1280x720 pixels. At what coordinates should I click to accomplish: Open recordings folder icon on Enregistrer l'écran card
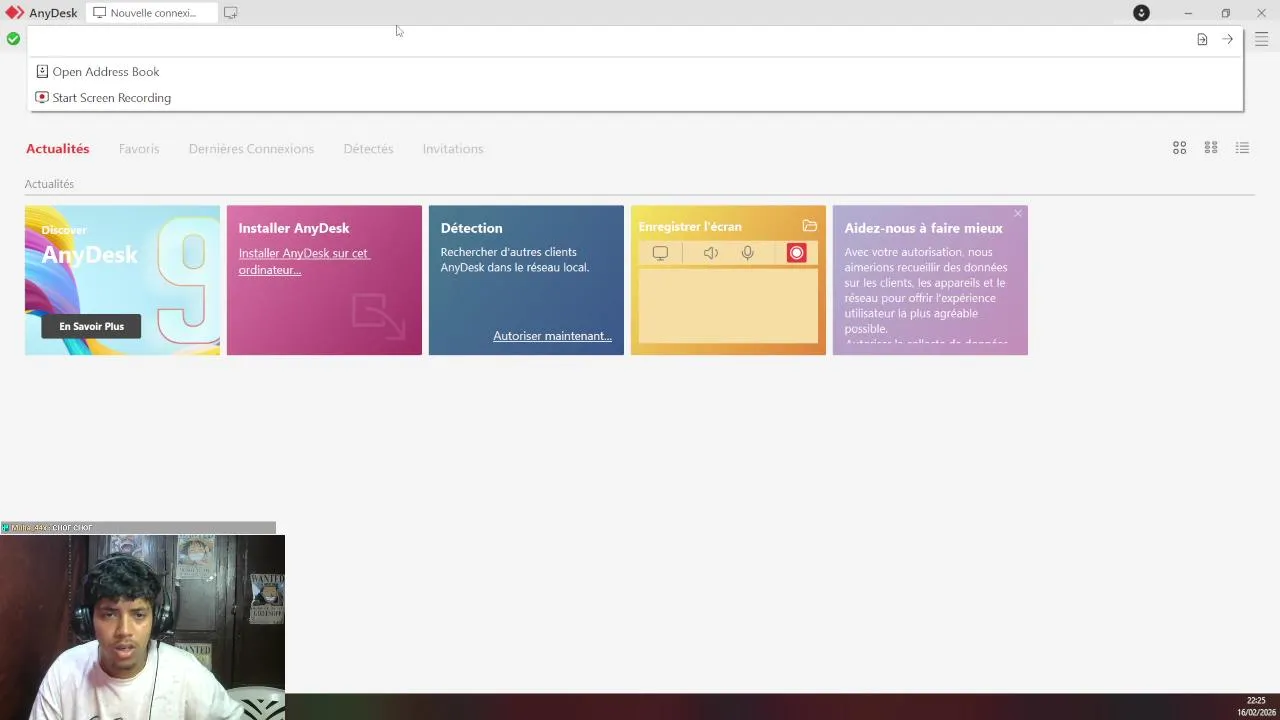click(809, 226)
